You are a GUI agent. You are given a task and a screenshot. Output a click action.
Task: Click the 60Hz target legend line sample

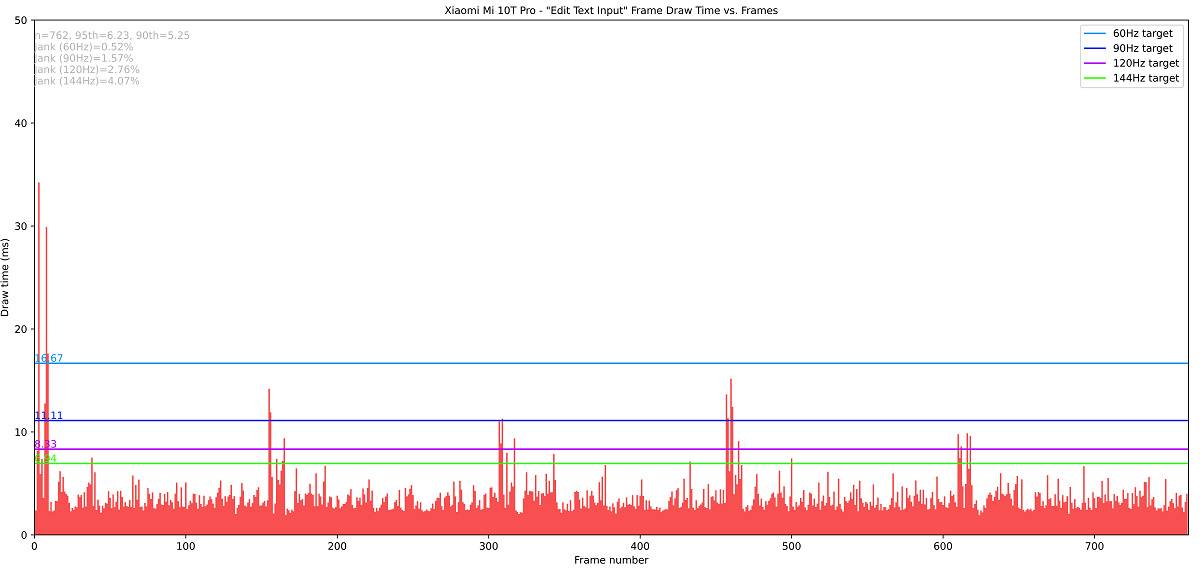(1096, 33)
